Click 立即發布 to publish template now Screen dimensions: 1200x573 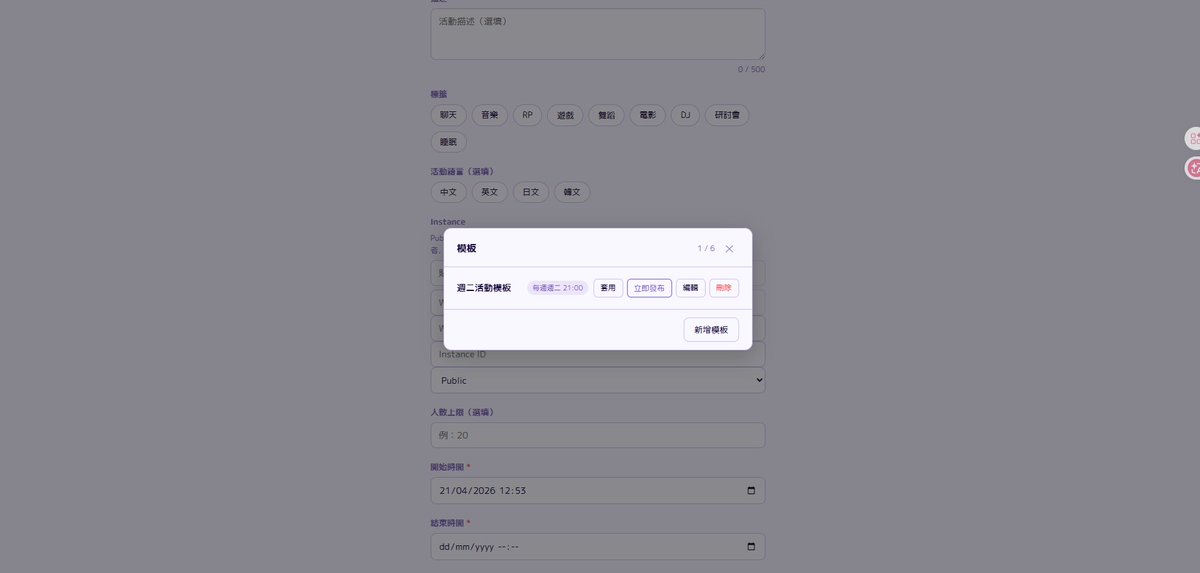(x=649, y=288)
